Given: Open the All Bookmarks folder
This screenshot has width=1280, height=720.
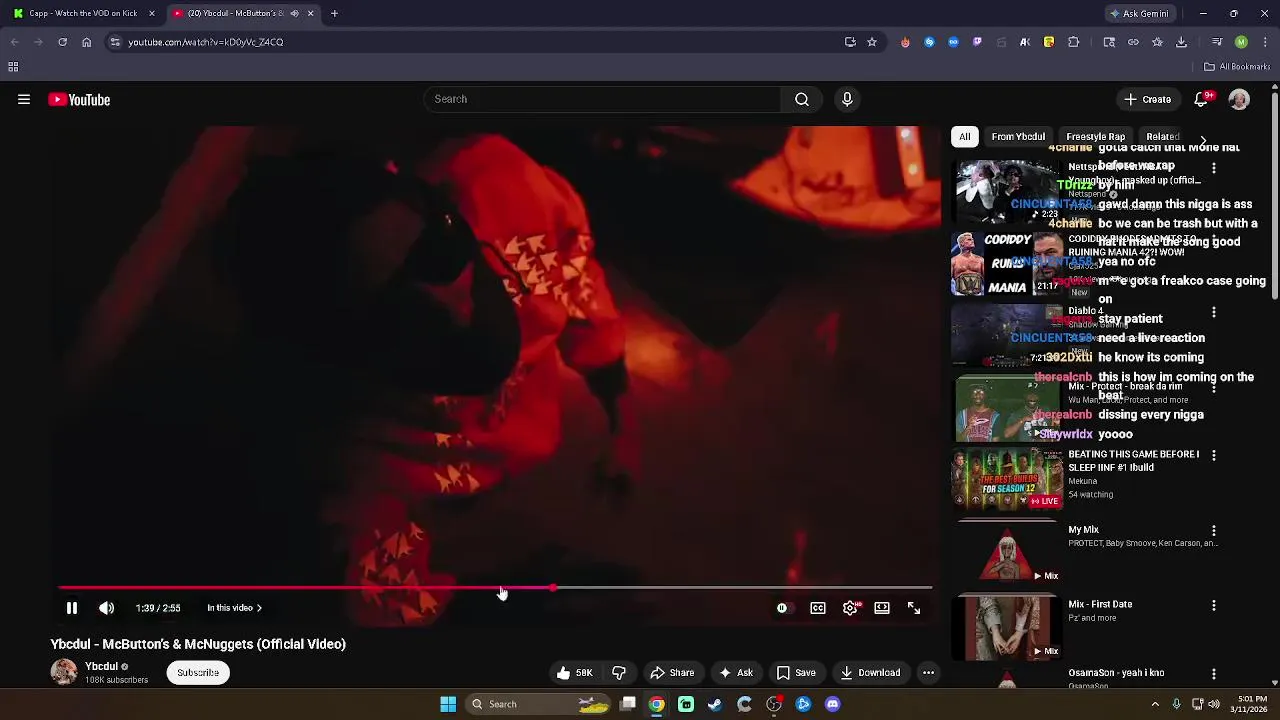Looking at the screenshot, I should click(x=1237, y=67).
